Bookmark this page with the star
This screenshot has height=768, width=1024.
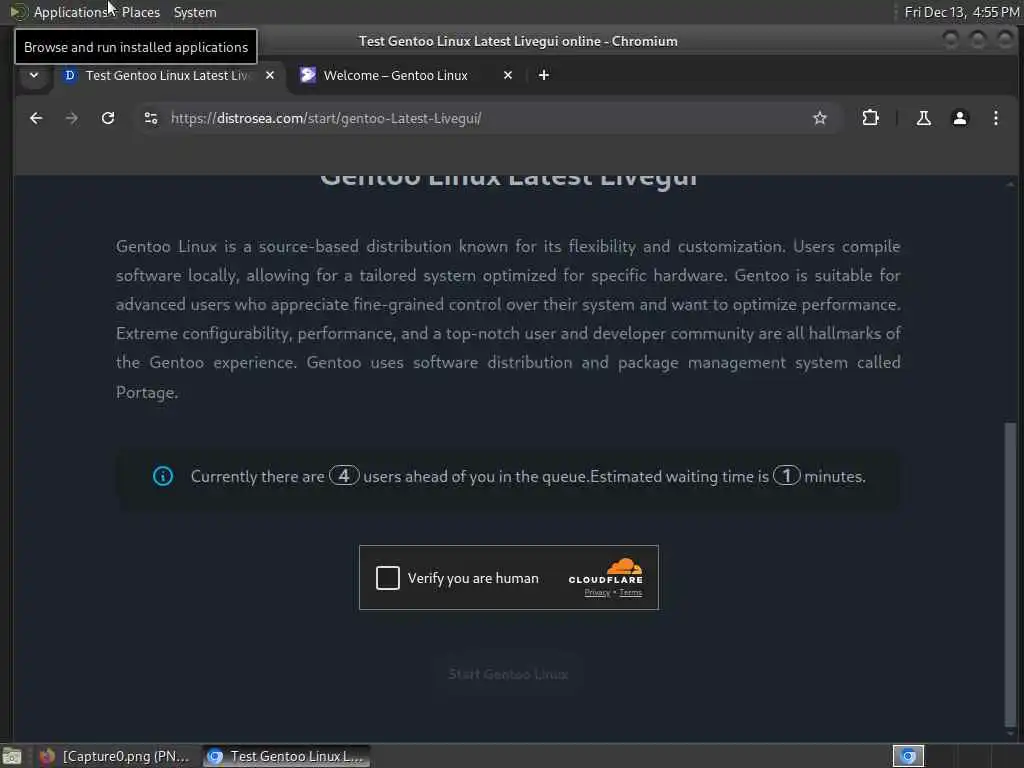pyautogui.click(x=820, y=118)
